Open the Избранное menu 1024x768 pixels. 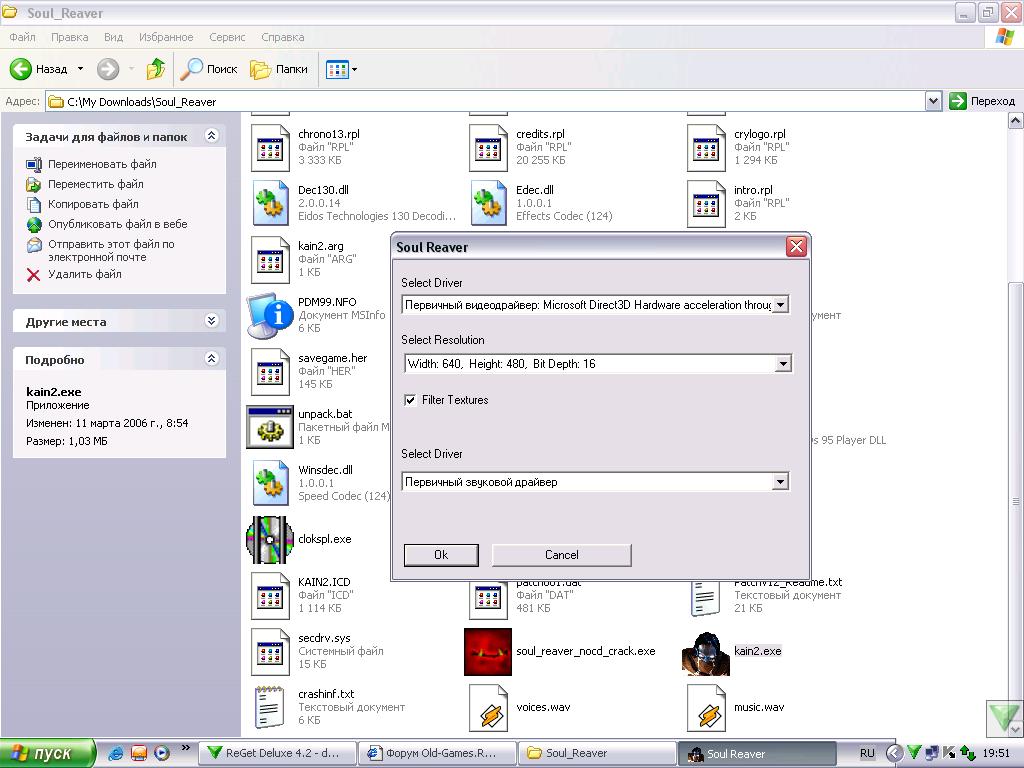(x=166, y=37)
